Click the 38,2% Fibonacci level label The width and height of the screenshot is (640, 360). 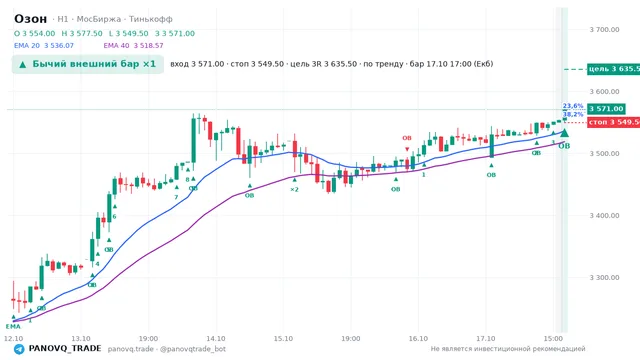click(573, 114)
